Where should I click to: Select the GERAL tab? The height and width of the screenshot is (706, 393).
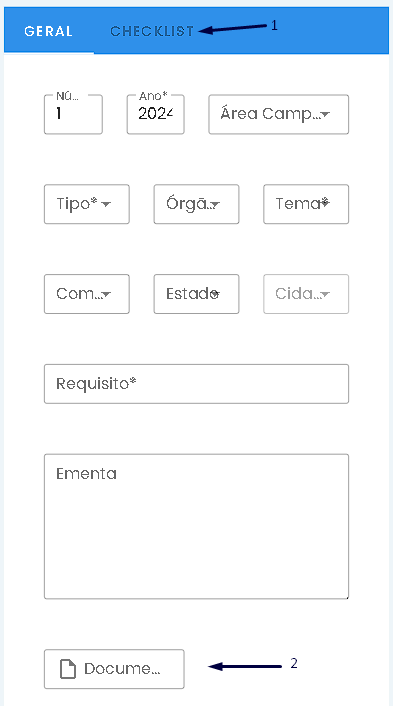[49, 31]
